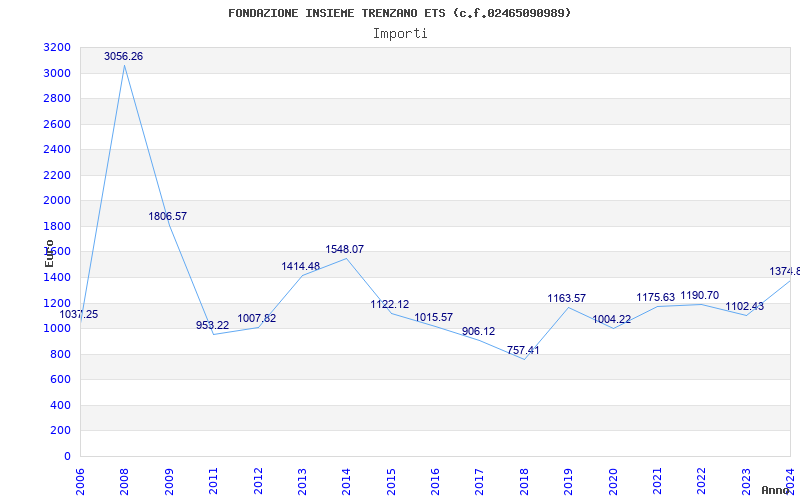The image size is (800, 500).
Task: Click the Euro y-axis label
Action: 49,253
